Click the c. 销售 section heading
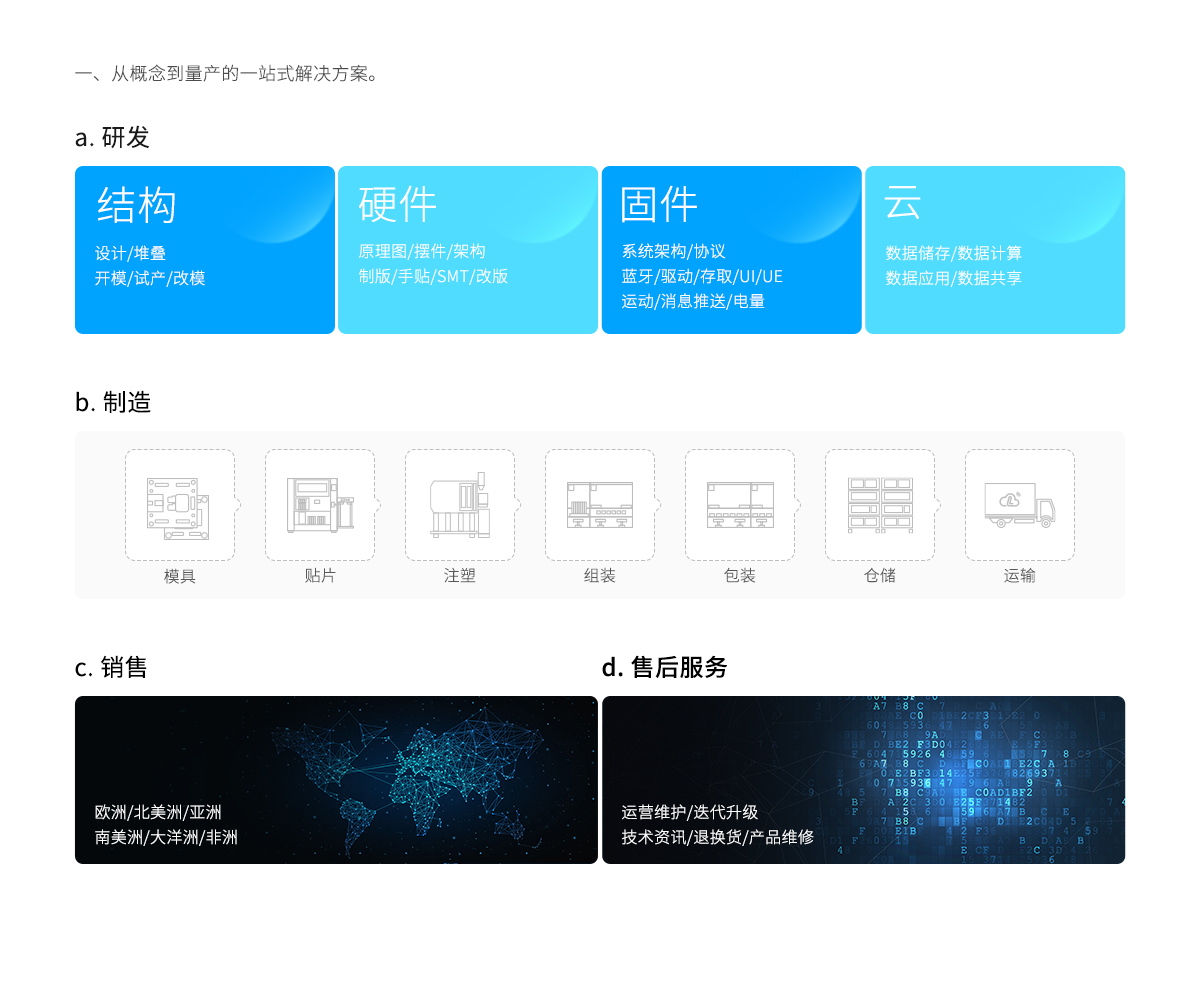 112,667
